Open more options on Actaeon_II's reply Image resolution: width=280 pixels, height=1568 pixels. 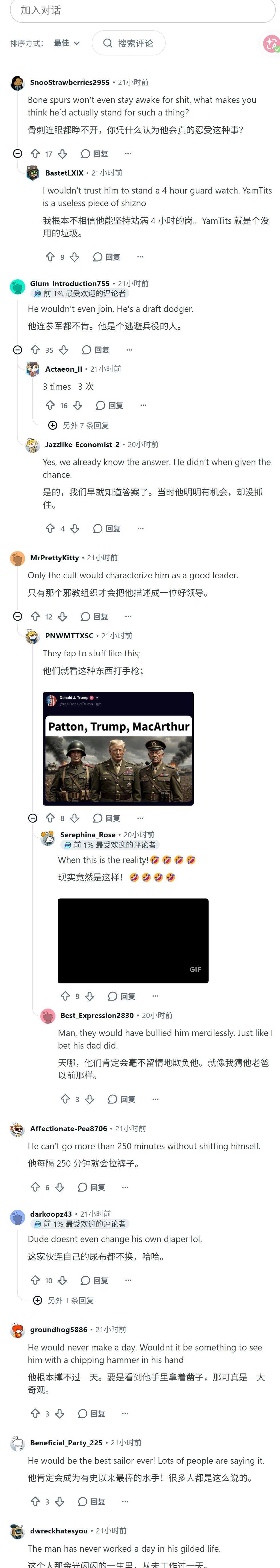[x=143, y=405]
